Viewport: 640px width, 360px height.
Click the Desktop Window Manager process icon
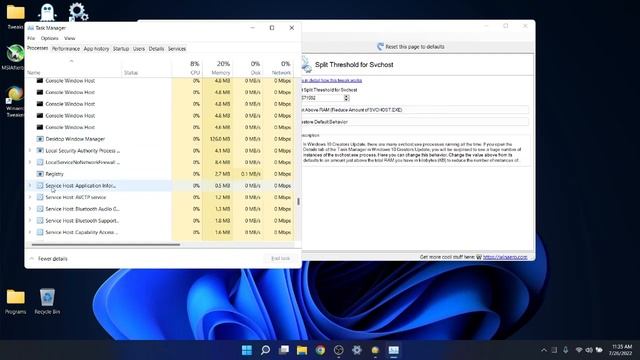40,139
